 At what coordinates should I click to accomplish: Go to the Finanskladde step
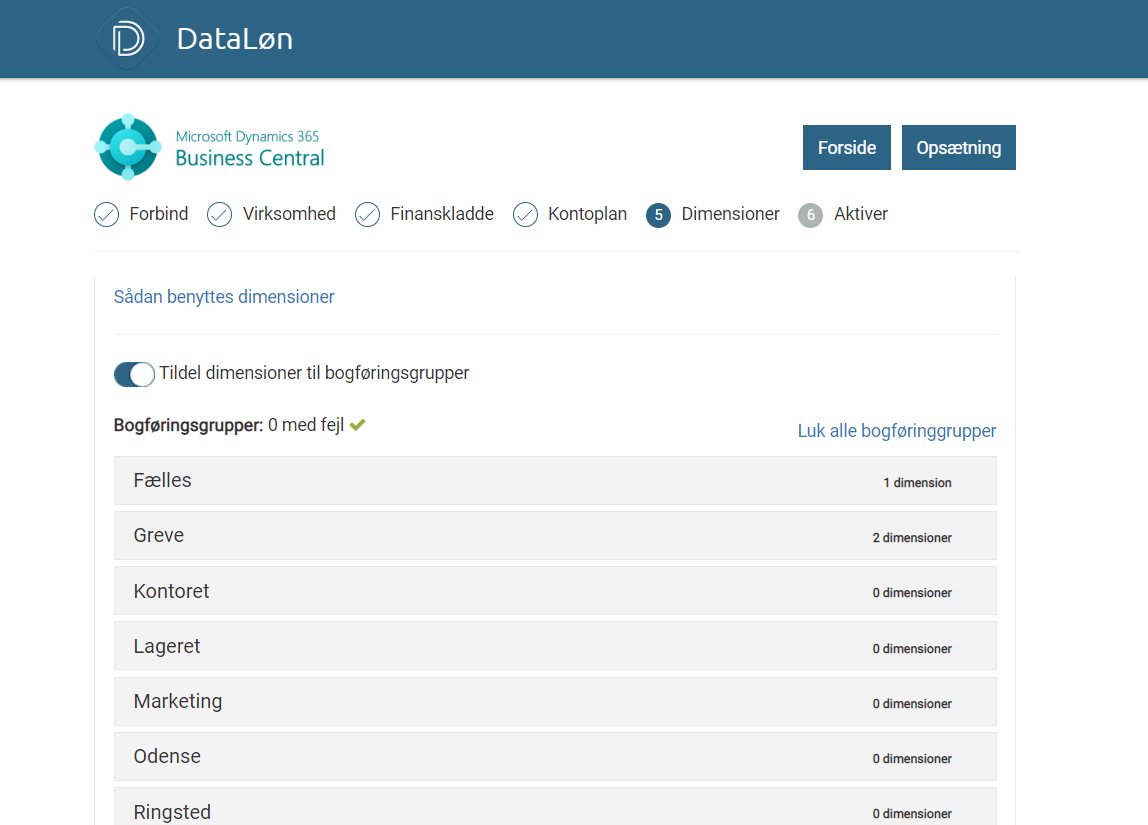(442, 214)
